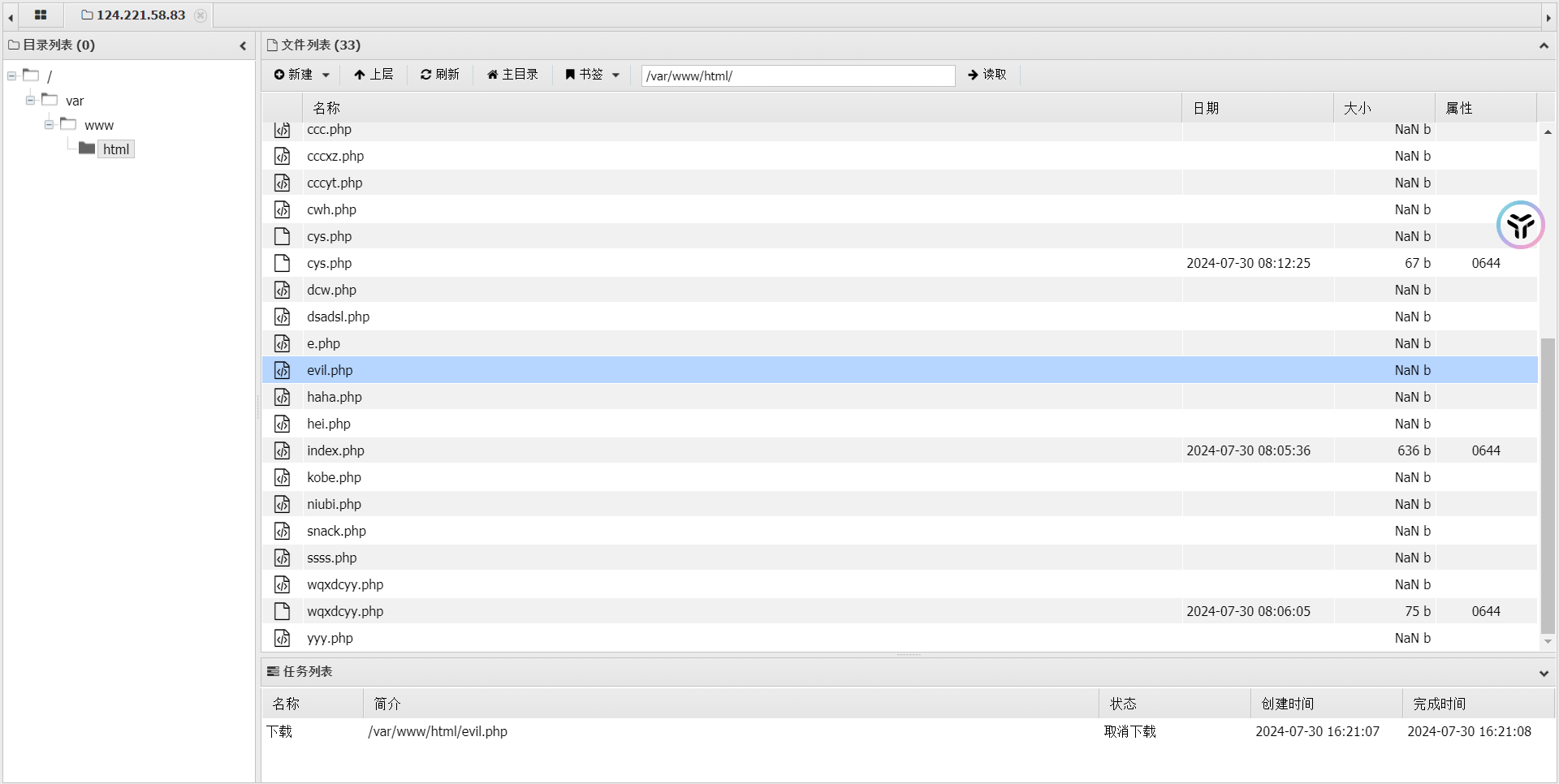1559x784 pixels.
Task: Switch to the 124.221.58.83 tab
Action: click(133, 15)
